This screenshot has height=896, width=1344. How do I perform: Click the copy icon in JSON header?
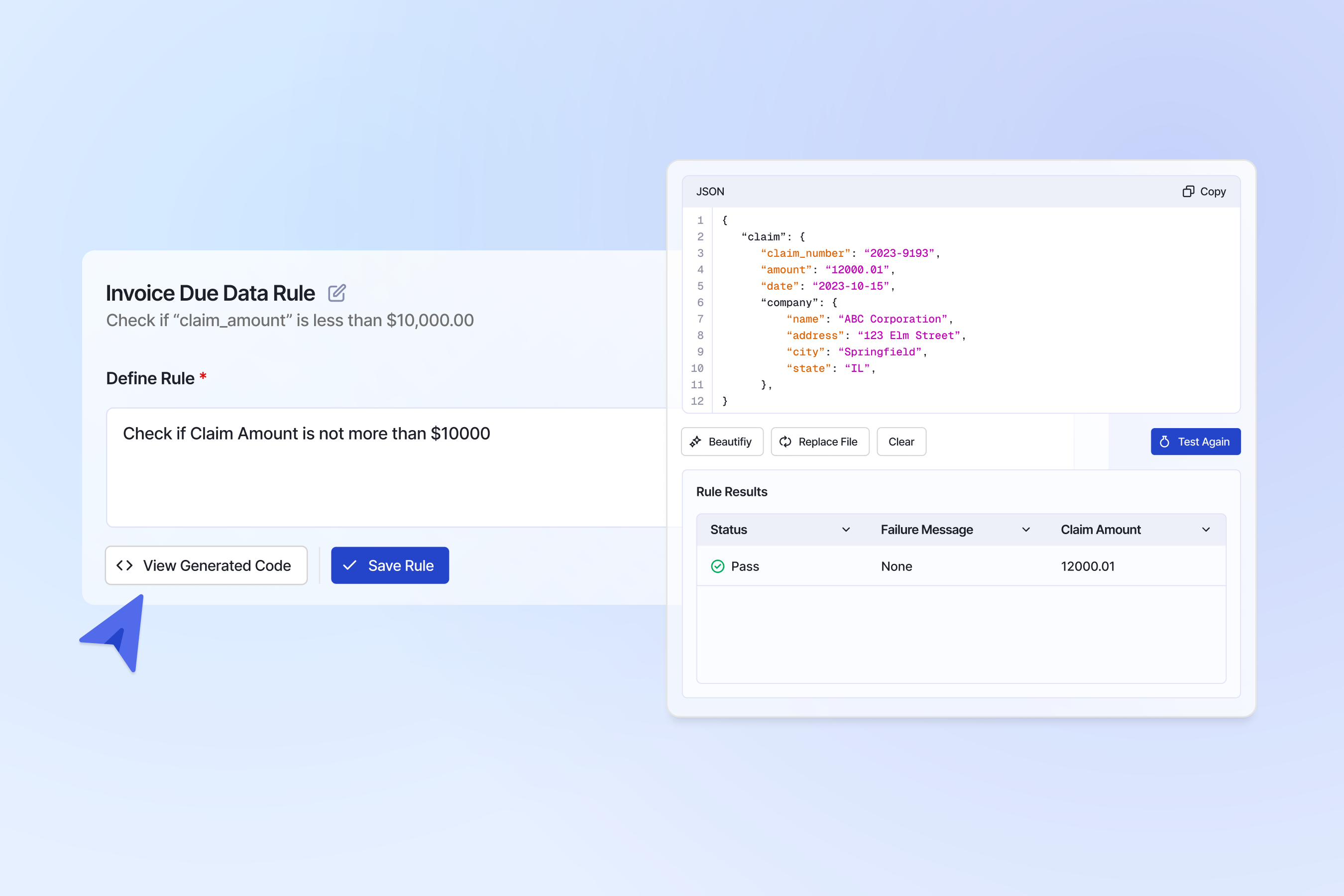(1188, 192)
